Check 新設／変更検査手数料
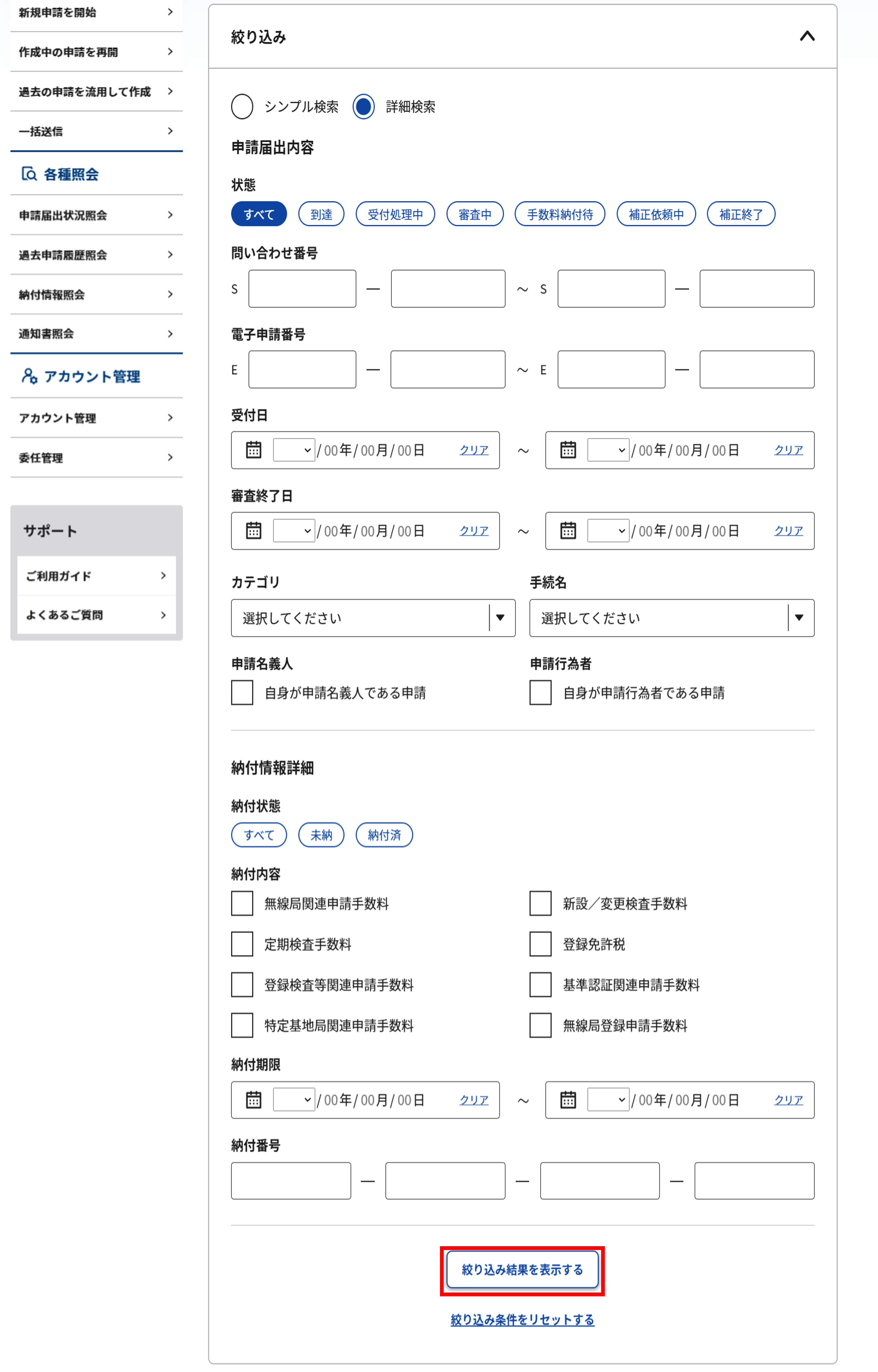Viewport: 878px width, 1372px height. click(x=541, y=903)
